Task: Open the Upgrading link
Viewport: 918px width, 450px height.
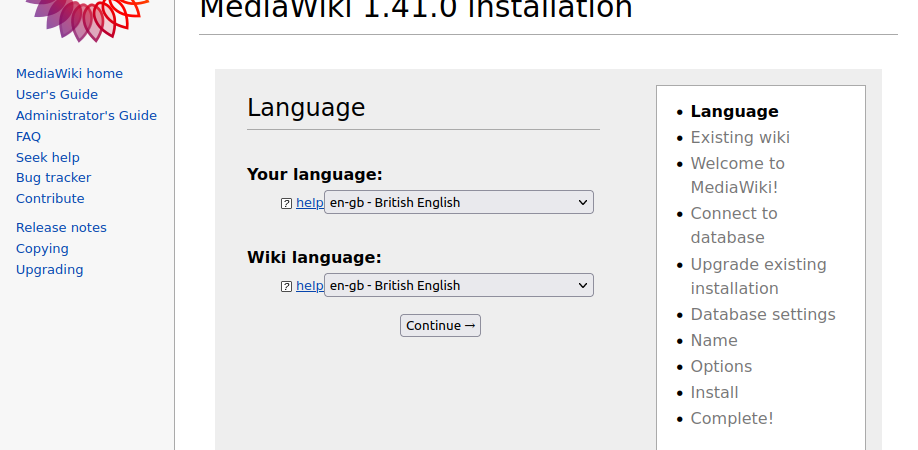Action: click(x=49, y=270)
